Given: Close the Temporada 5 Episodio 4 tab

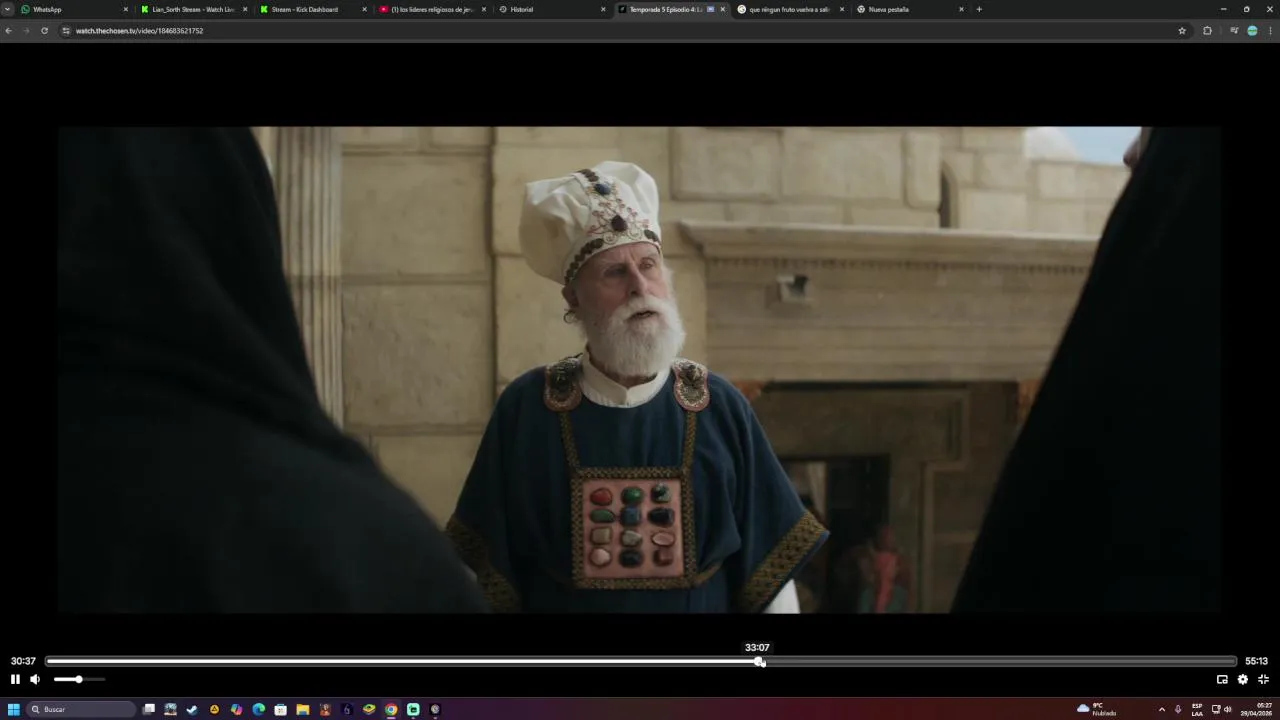Looking at the screenshot, I should point(723,9).
